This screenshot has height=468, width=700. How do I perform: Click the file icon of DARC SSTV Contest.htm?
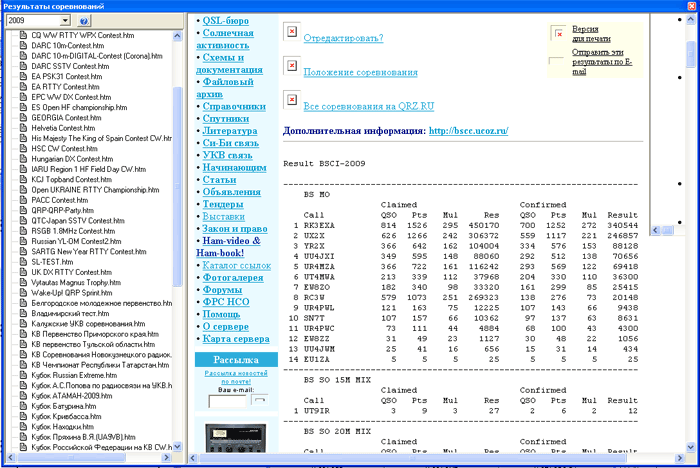pos(23,66)
